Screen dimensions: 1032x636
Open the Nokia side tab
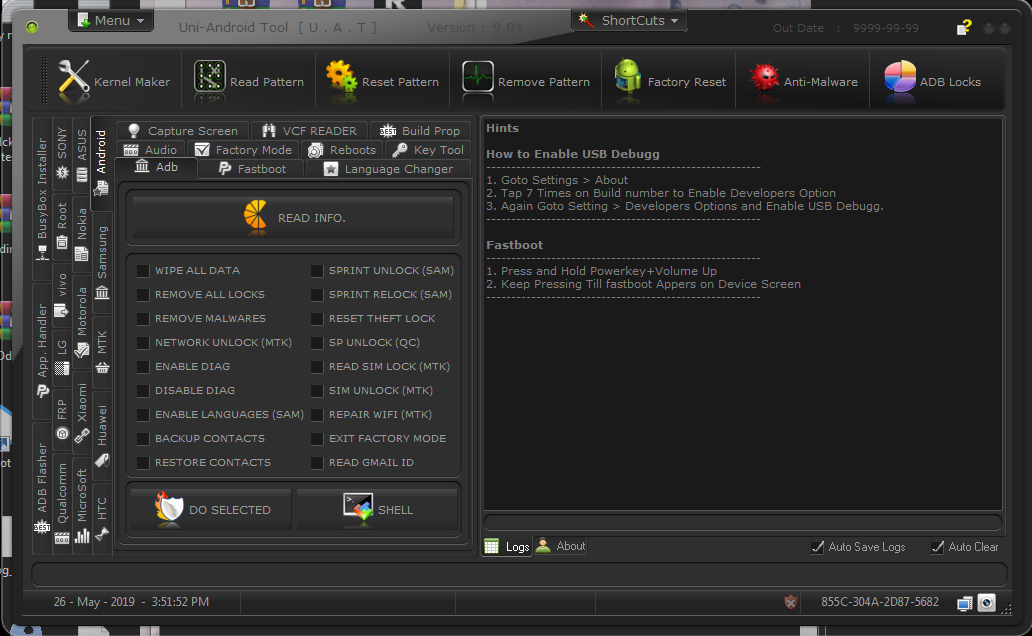click(82, 234)
